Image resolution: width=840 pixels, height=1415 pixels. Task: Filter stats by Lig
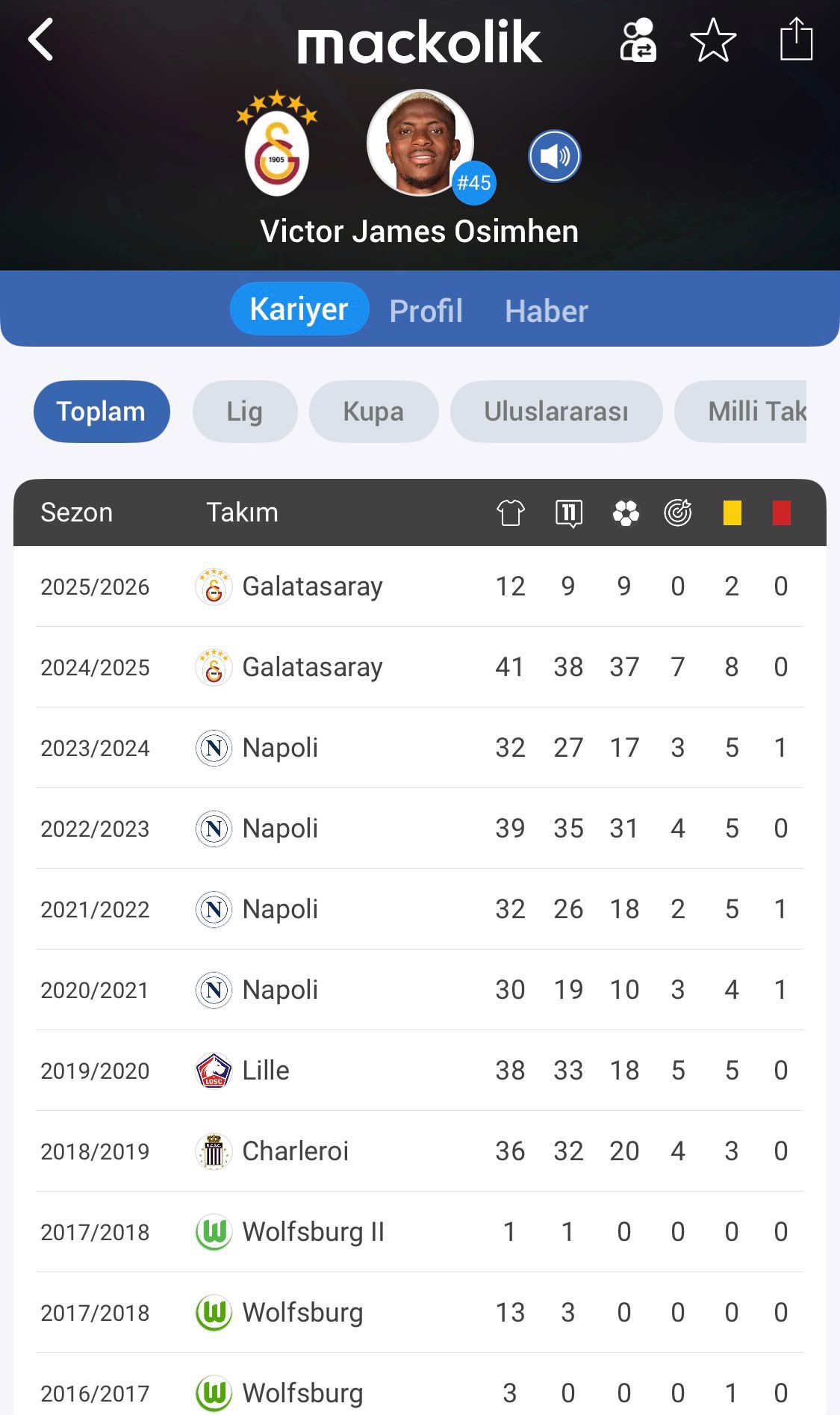pos(245,412)
